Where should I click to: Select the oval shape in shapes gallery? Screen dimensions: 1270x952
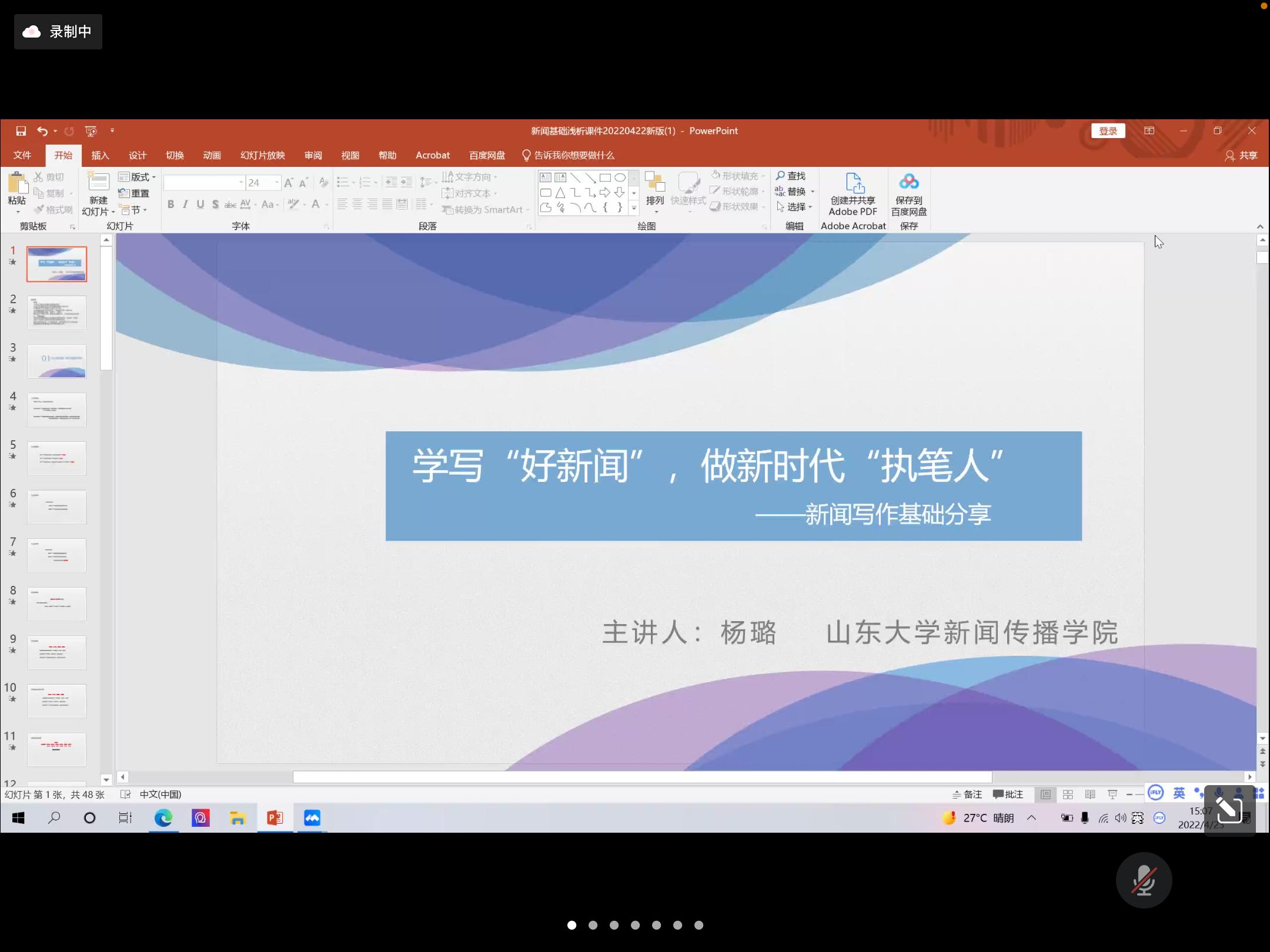620,177
